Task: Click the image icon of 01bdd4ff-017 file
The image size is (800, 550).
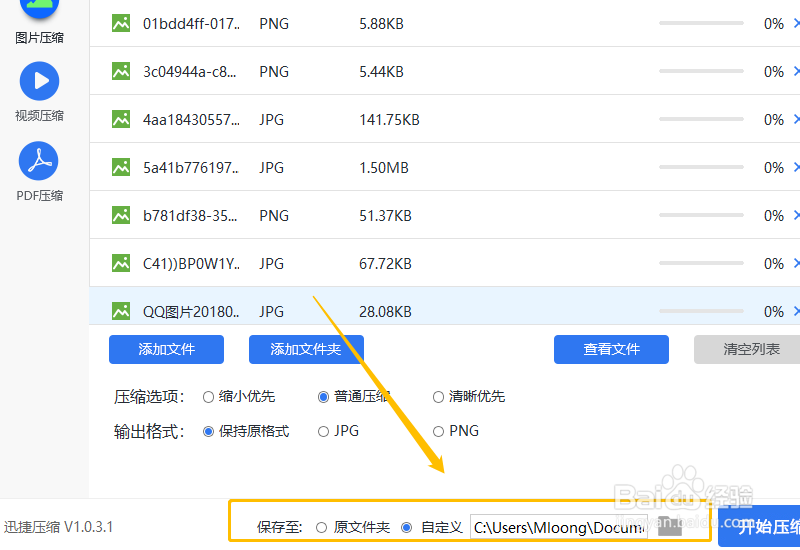Action: pos(121,23)
